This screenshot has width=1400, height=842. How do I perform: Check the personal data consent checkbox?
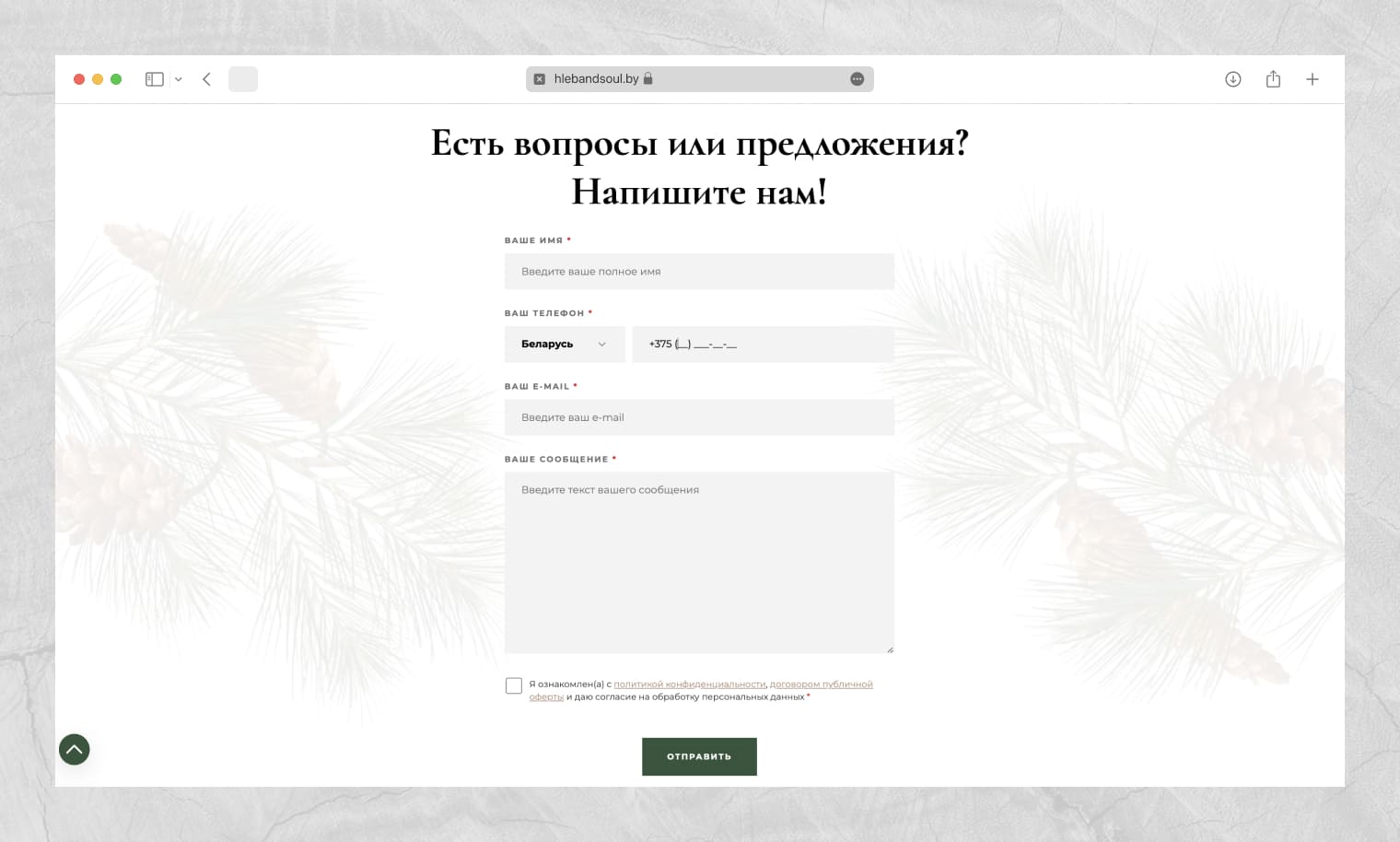click(514, 685)
